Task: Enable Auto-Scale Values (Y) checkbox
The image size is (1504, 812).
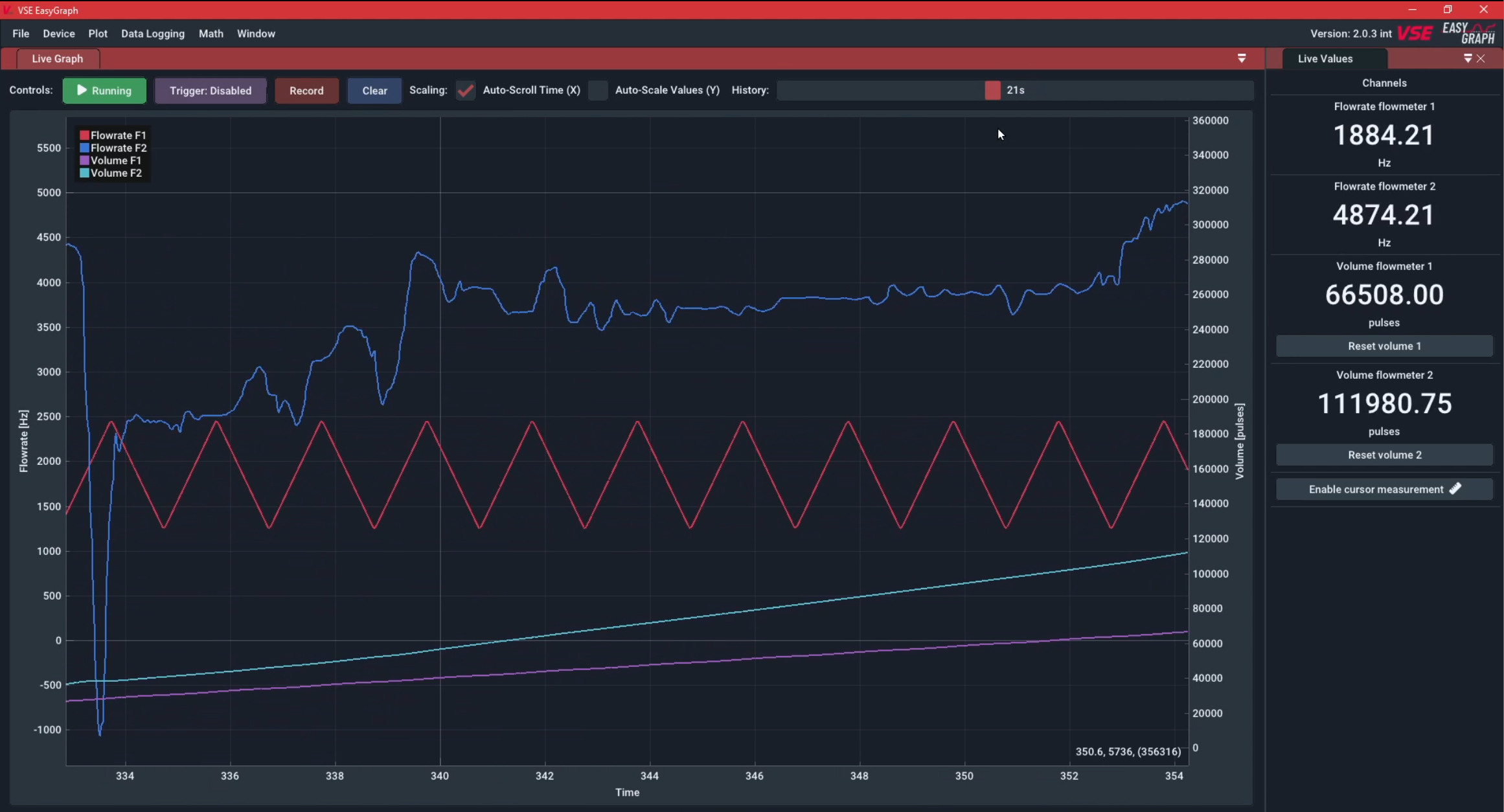Action: [x=598, y=90]
